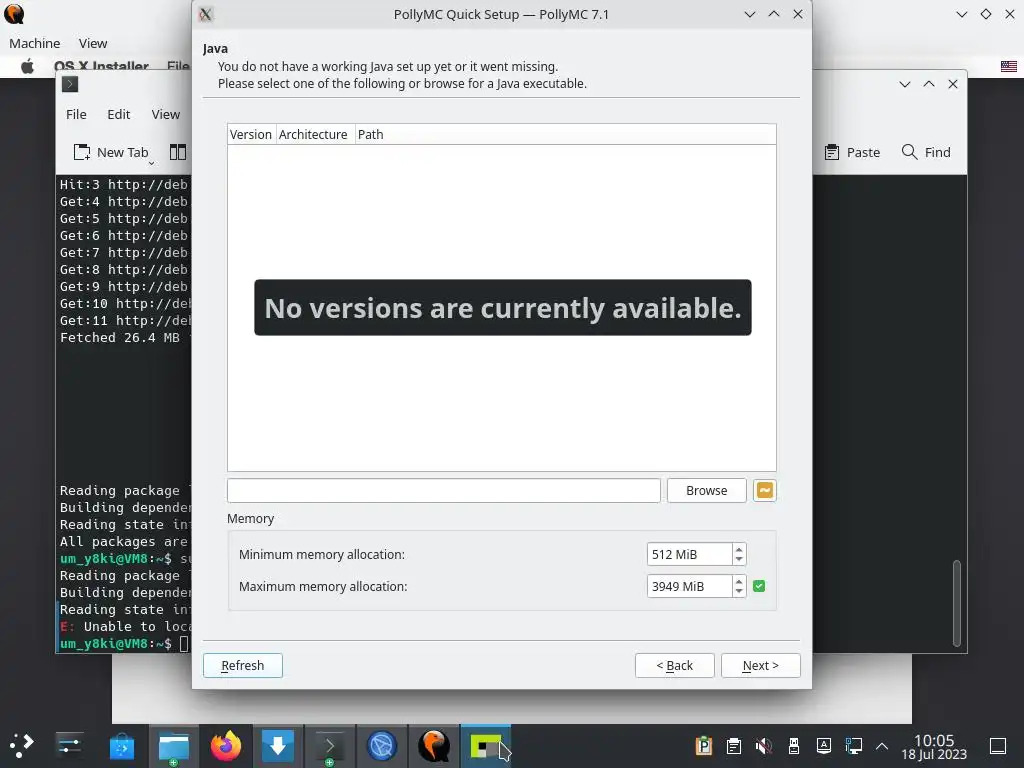Open the View menu of the VM window
Screen dimensions: 1024x768
[93, 43]
